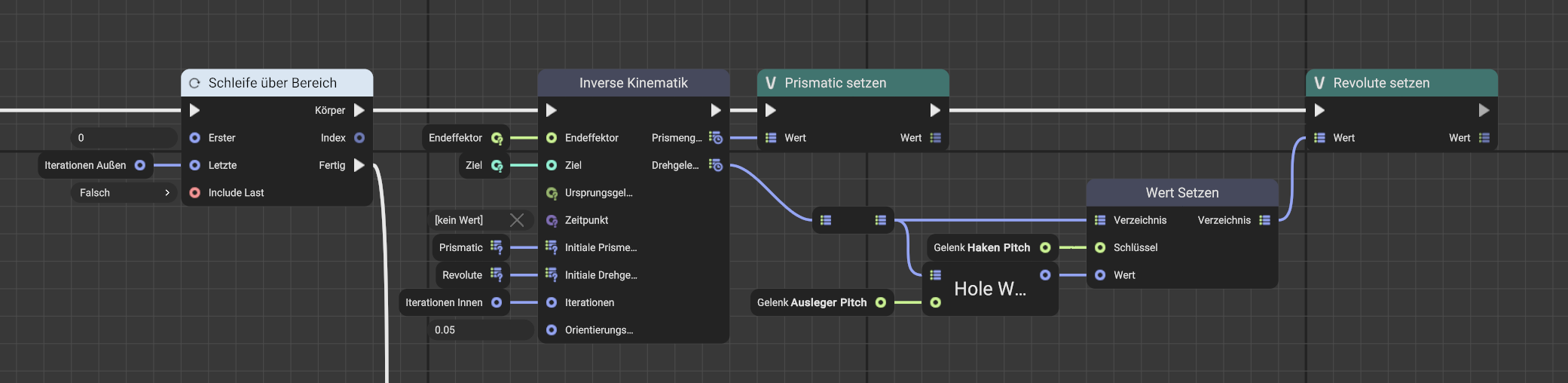Click the loop icon on Schleife über Bereich
The height and width of the screenshot is (383, 1568).
194,83
